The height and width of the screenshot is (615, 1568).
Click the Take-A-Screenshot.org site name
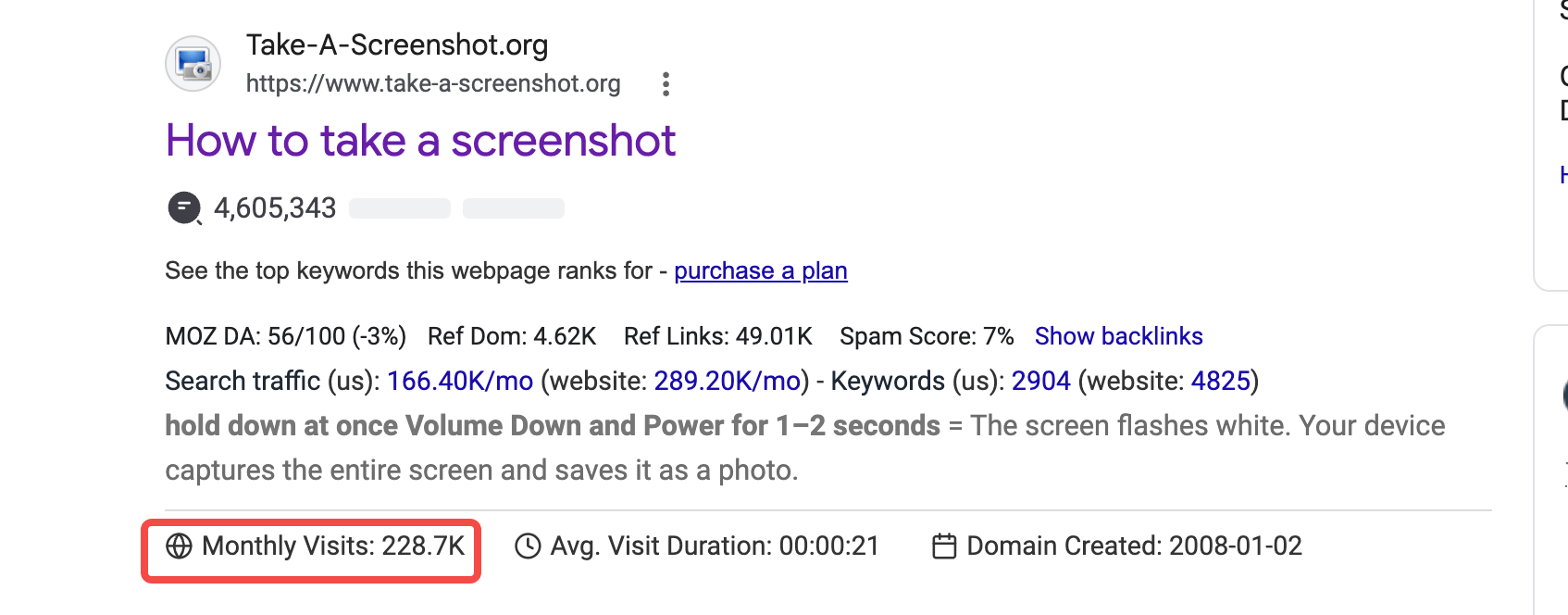click(x=397, y=44)
